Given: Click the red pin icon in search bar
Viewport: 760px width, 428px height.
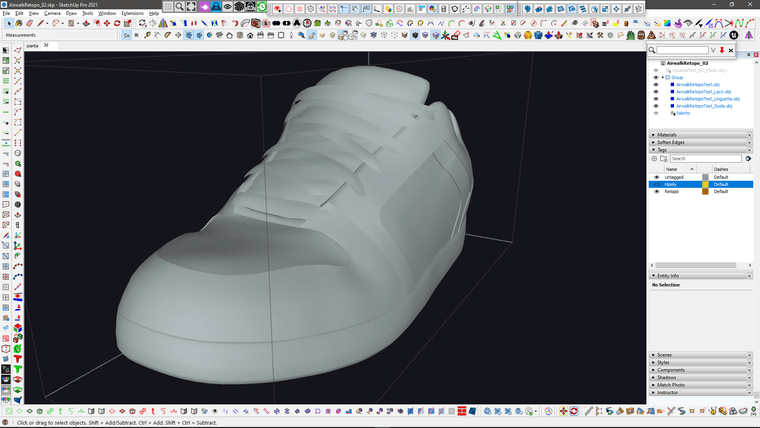Looking at the screenshot, I should [x=722, y=50].
